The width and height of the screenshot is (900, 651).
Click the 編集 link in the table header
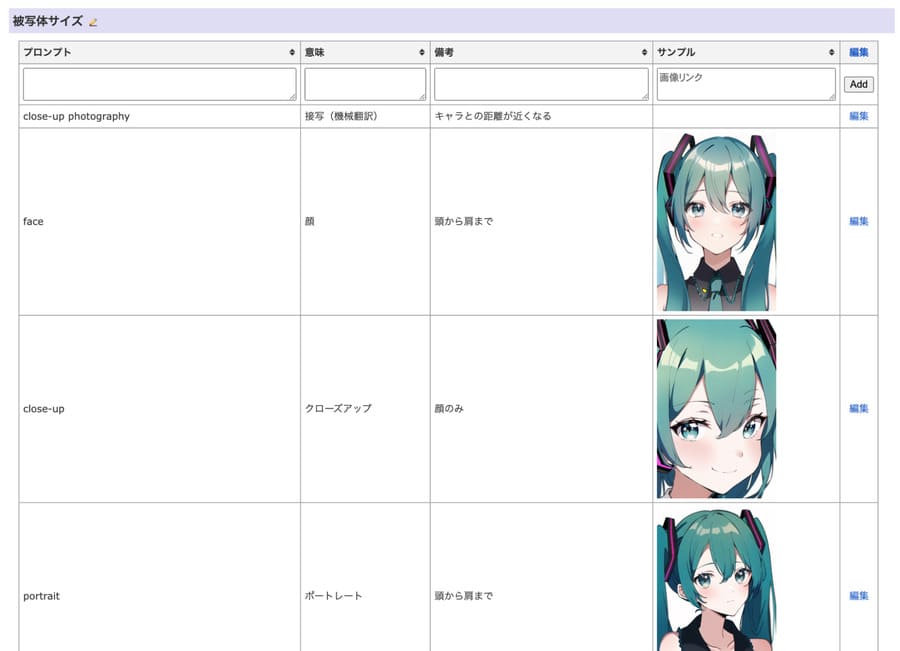pos(858,52)
